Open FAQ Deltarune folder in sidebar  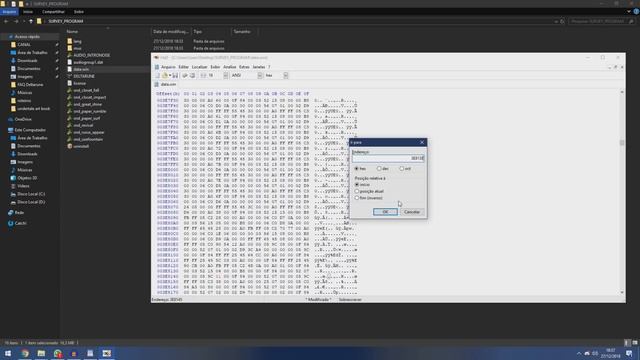pyautogui.click(x=30, y=84)
